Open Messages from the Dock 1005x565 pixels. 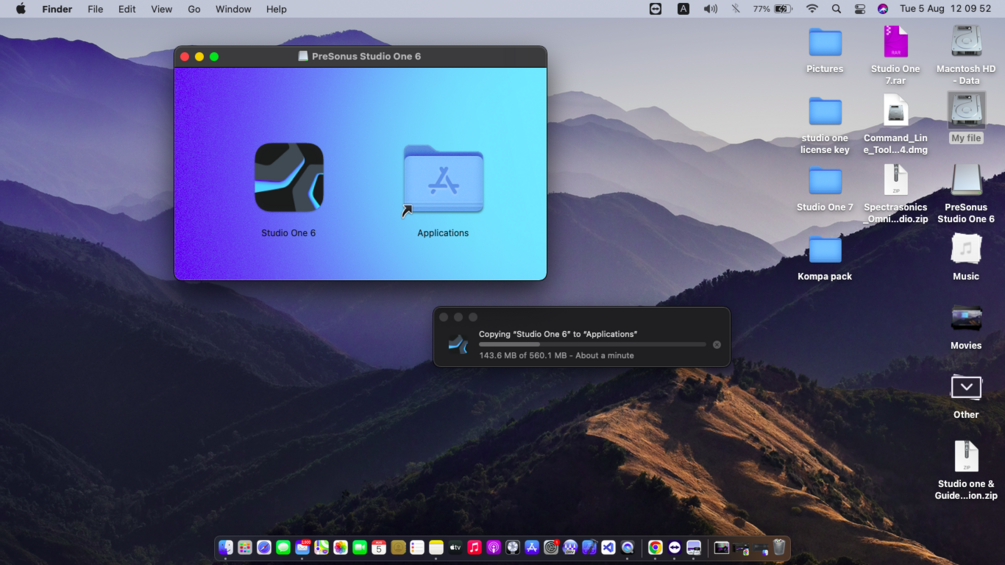tap(283, 548)
